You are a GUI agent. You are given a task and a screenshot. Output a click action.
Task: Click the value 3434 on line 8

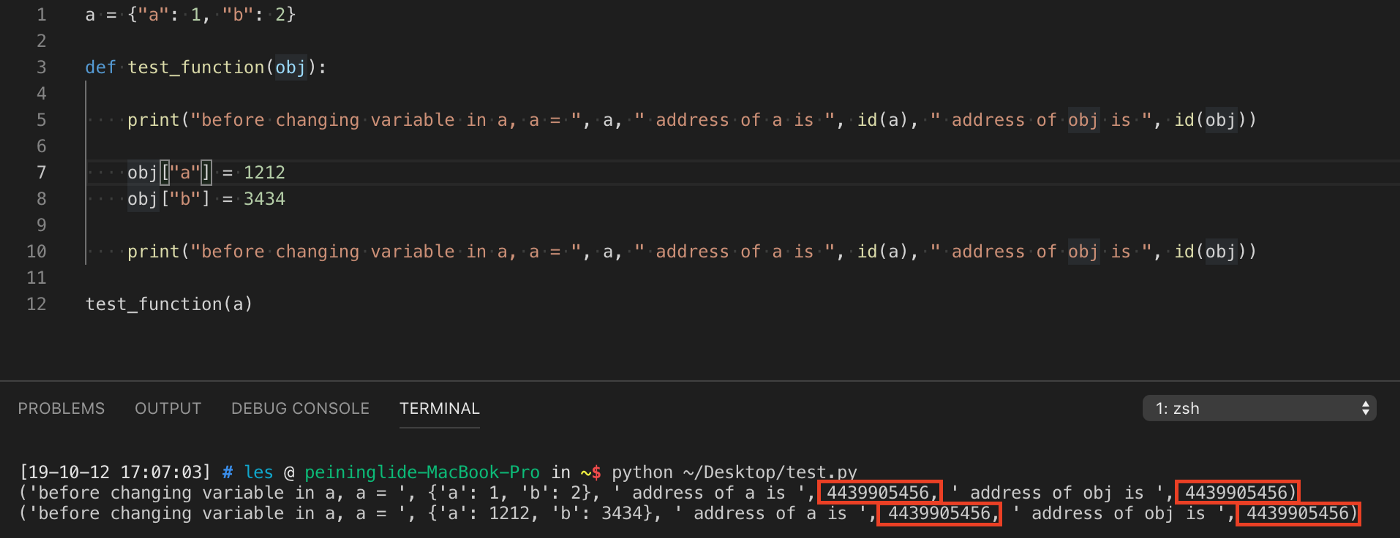tap(264, 199)
